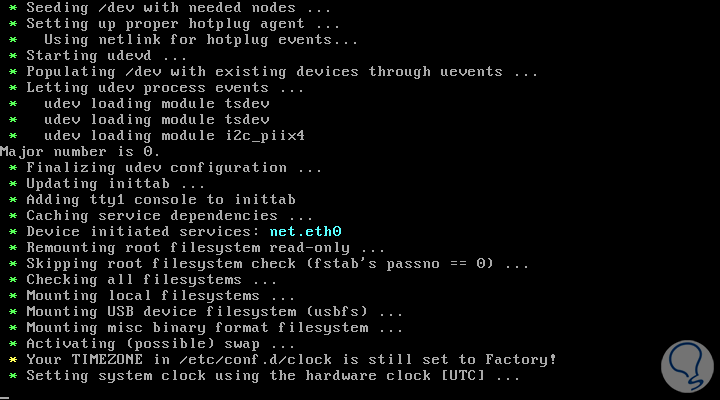Click the 'Finalizing udev configuration' line
The height and width of the screenshot is (400, 720).
[x=174, y=167]
